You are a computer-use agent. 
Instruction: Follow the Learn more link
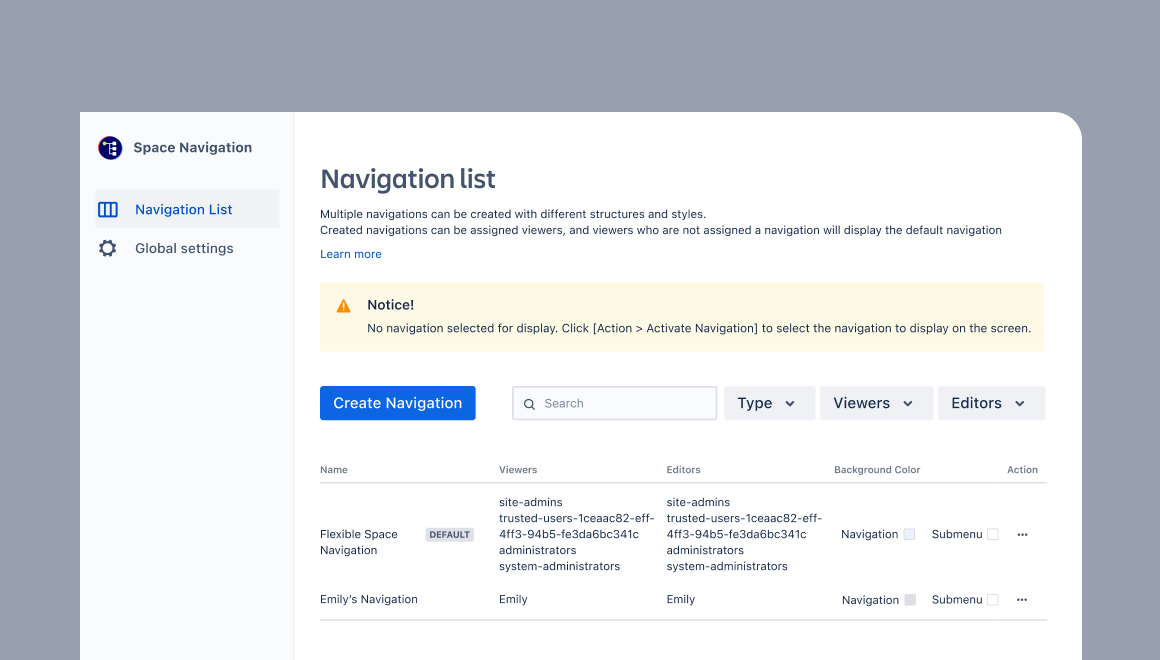[351, 254]
